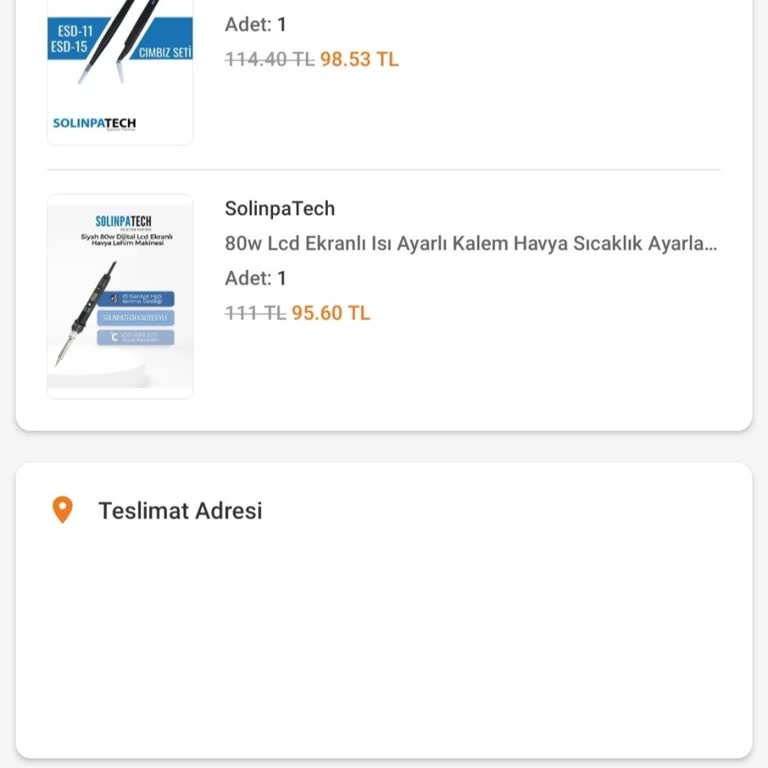
Task: Tap the top blue feature badge on soldering image
Action: pos(135,298)
